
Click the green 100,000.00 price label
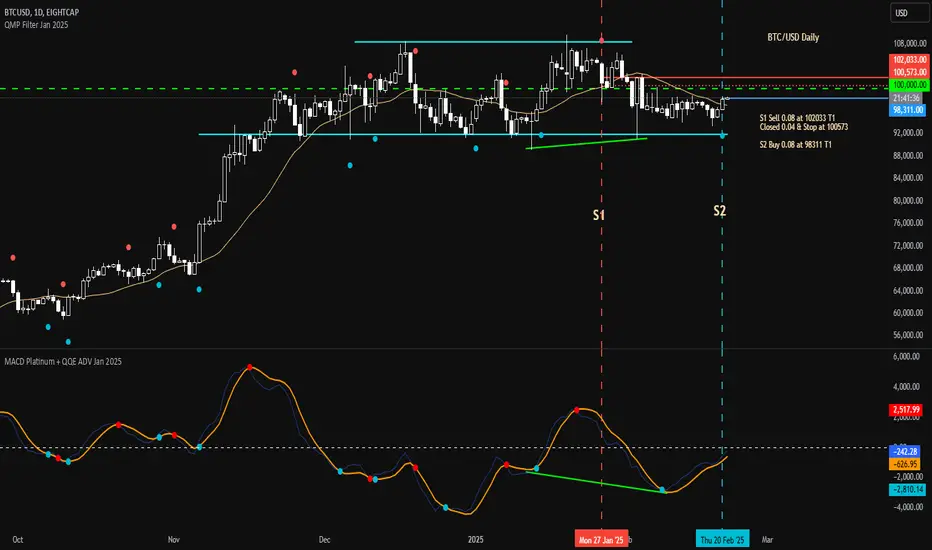coord(909,85)
